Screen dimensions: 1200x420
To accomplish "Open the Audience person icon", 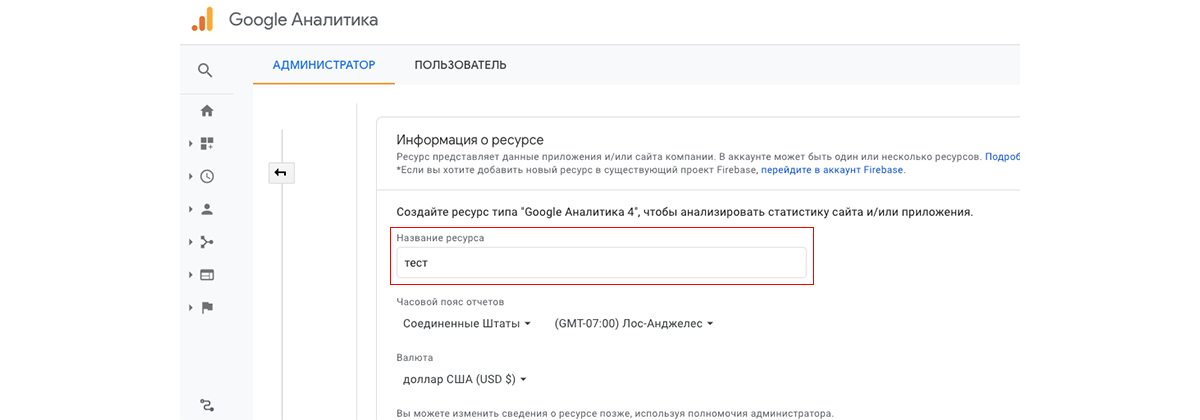I will click(207, 209).
